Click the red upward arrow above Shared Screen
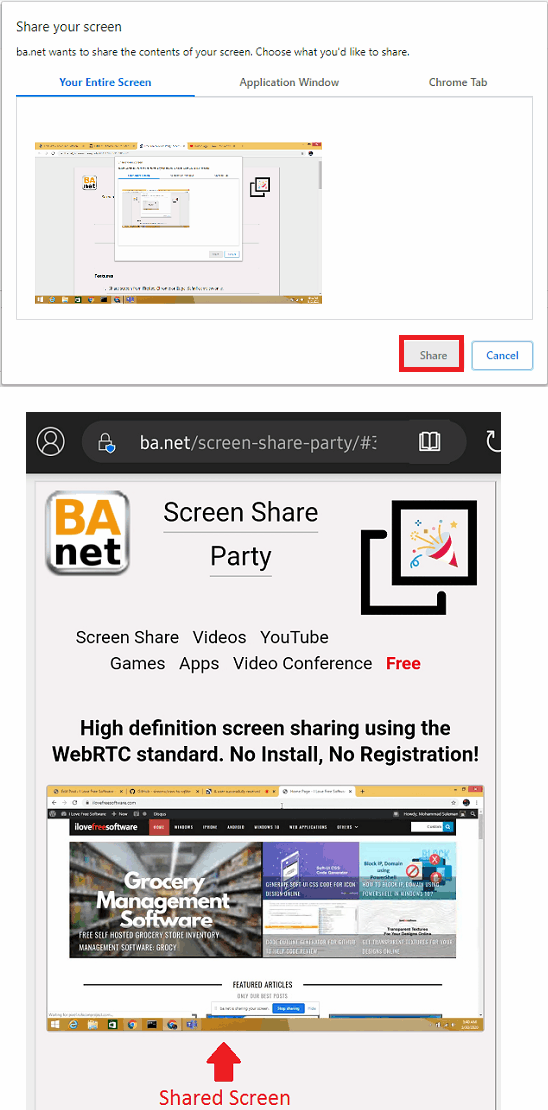The width and height of the screenshot is (548, 1110). [x=224, y=1063]
